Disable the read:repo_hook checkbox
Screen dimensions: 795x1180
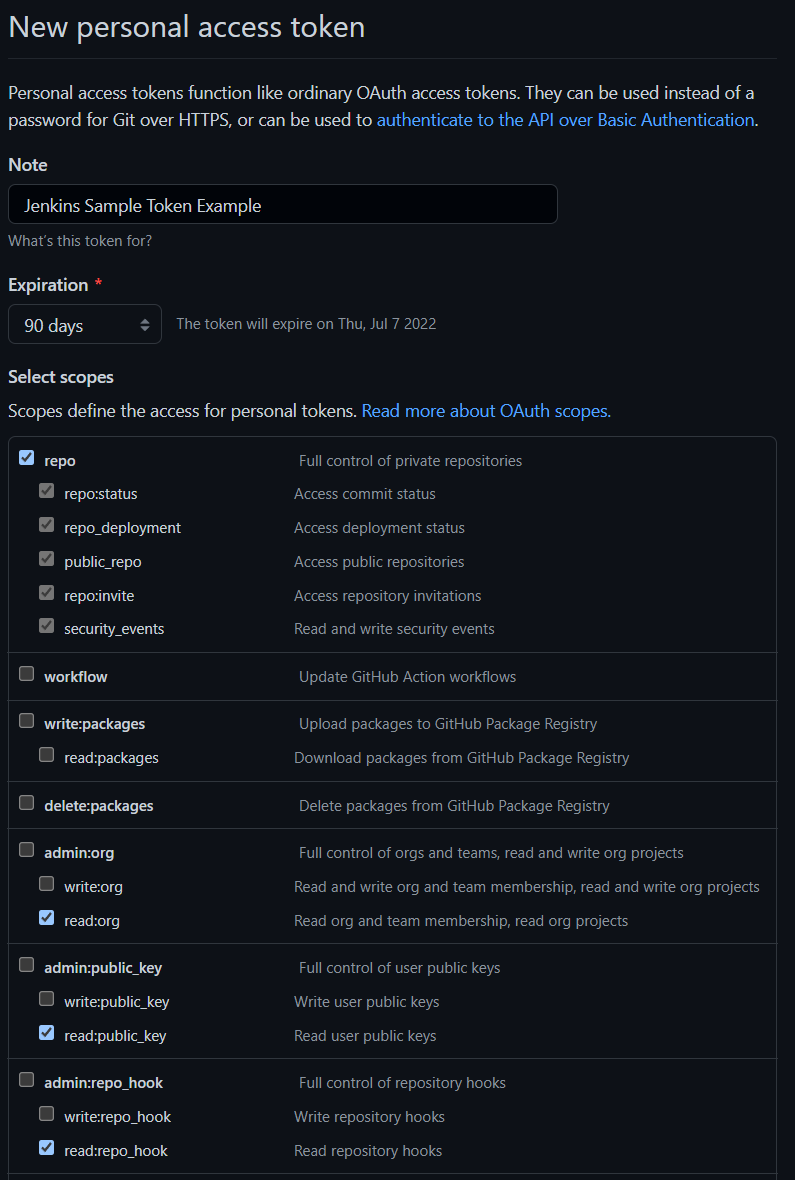coord(47,1147)
